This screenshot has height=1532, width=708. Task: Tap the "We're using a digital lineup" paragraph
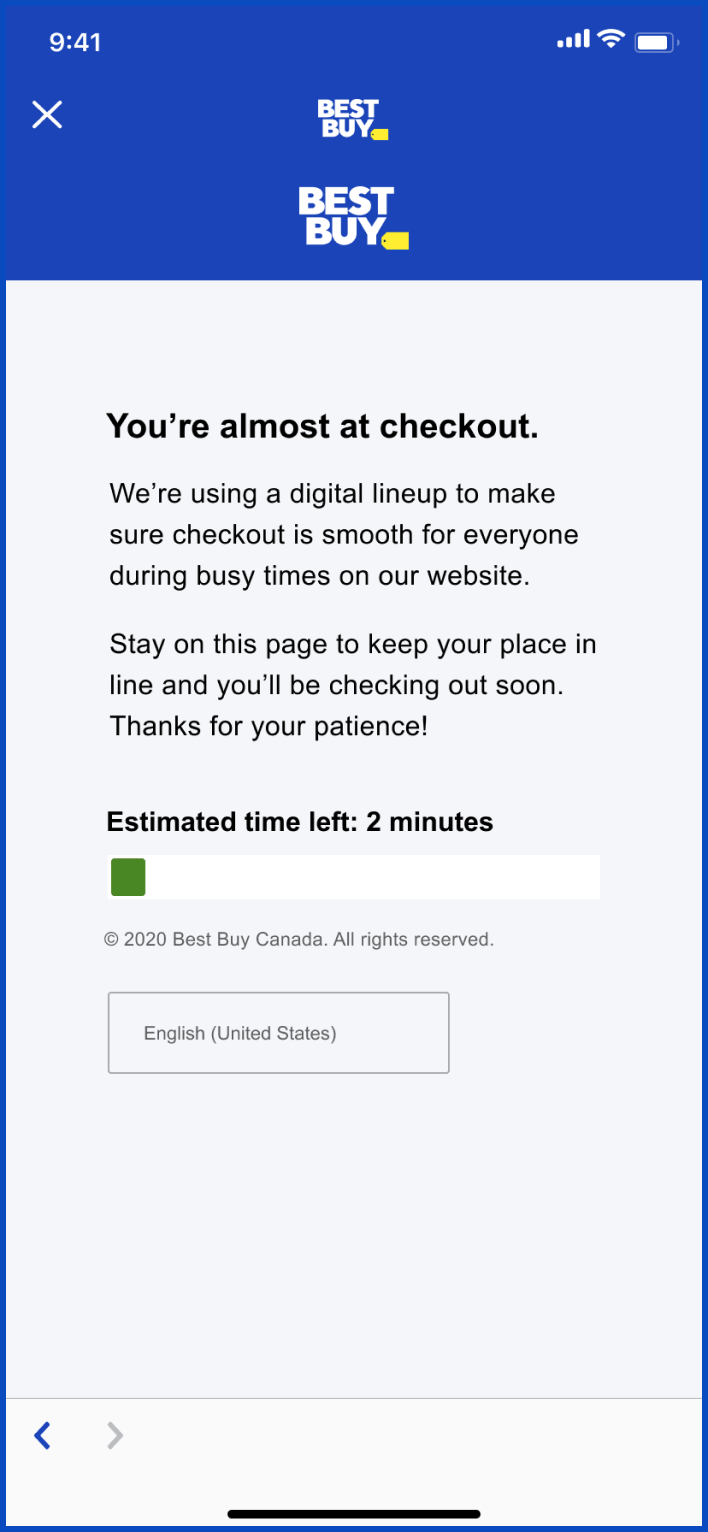click(344, 534)
